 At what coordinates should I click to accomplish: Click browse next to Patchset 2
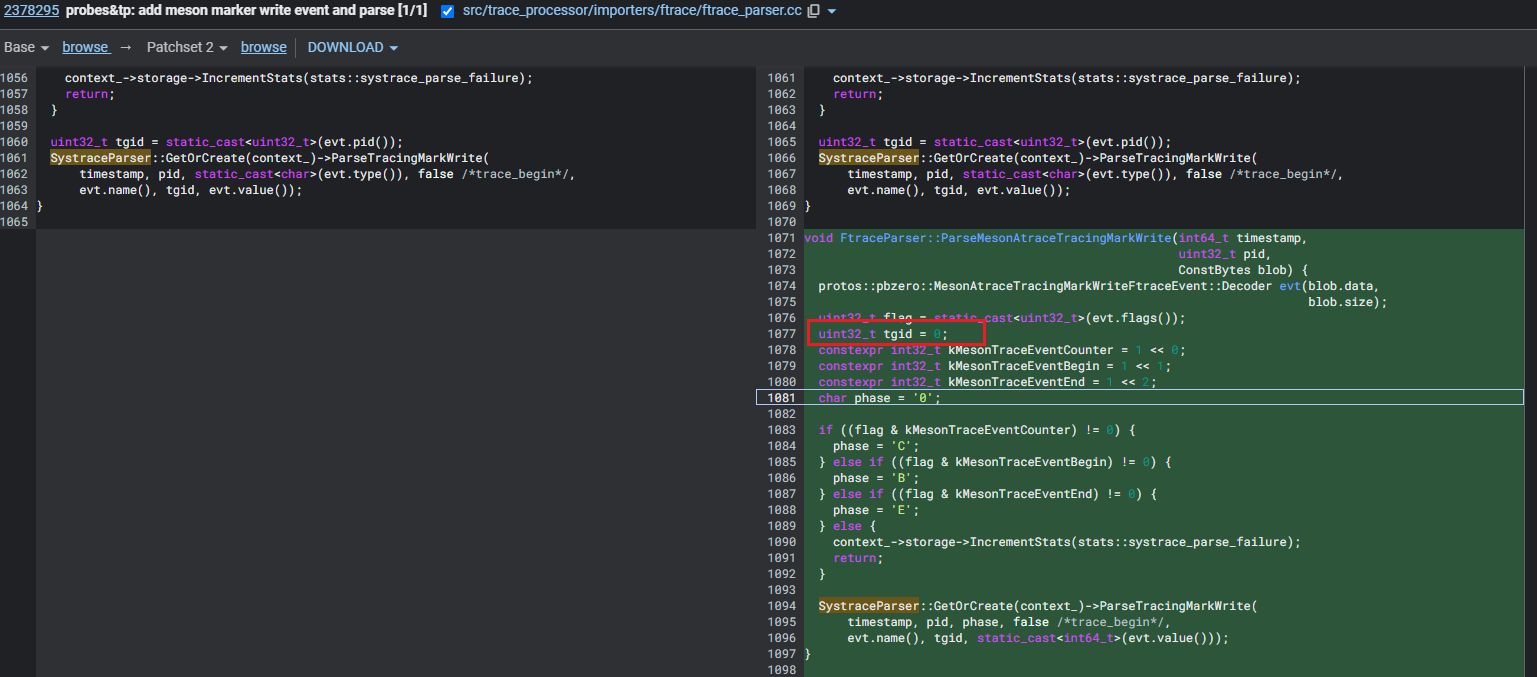pos(263,47)
